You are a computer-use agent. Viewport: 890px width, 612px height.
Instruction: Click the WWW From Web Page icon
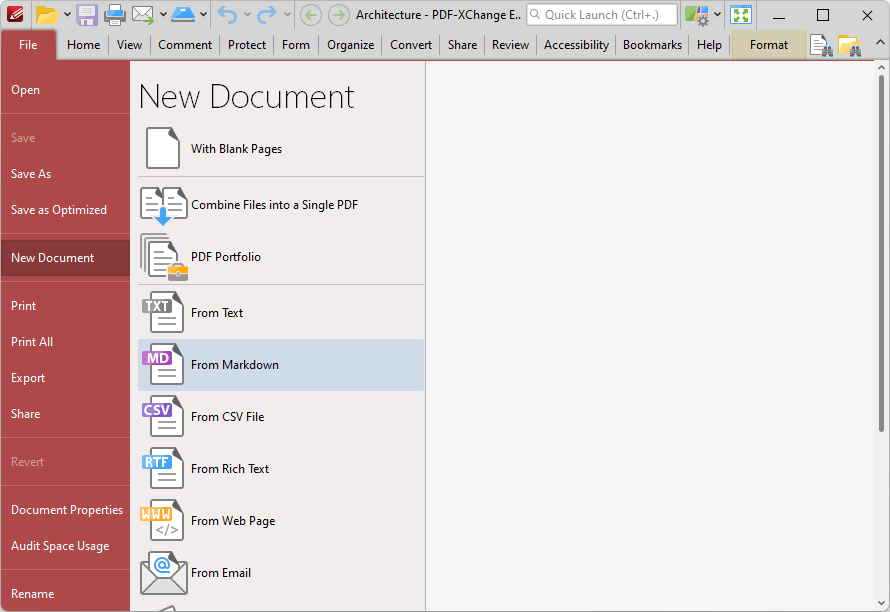click(163, 520)
